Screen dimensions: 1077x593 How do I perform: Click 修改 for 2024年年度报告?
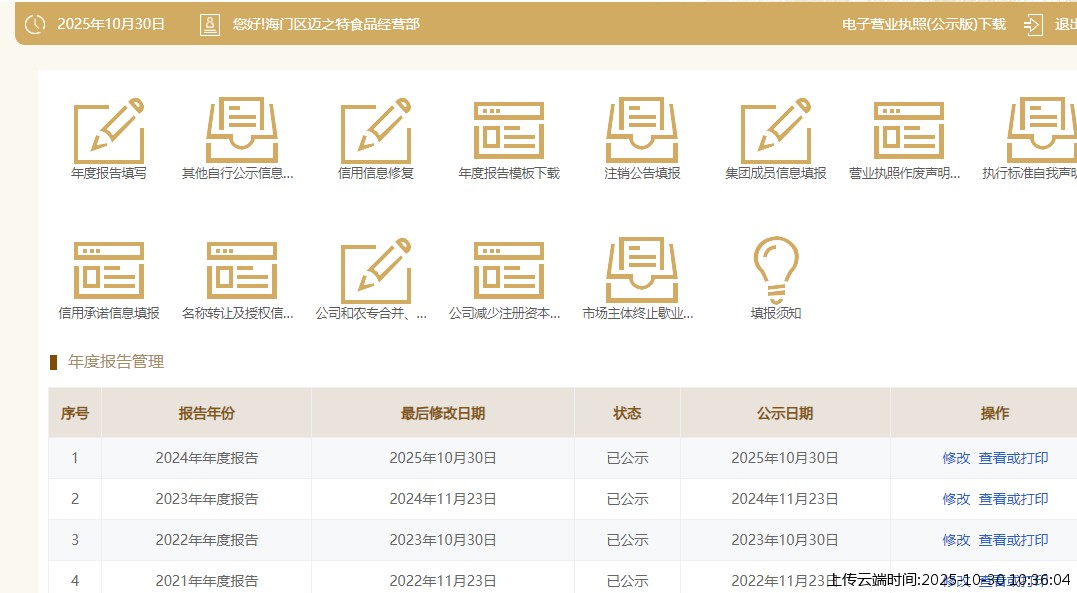click(x=956, y=458)
